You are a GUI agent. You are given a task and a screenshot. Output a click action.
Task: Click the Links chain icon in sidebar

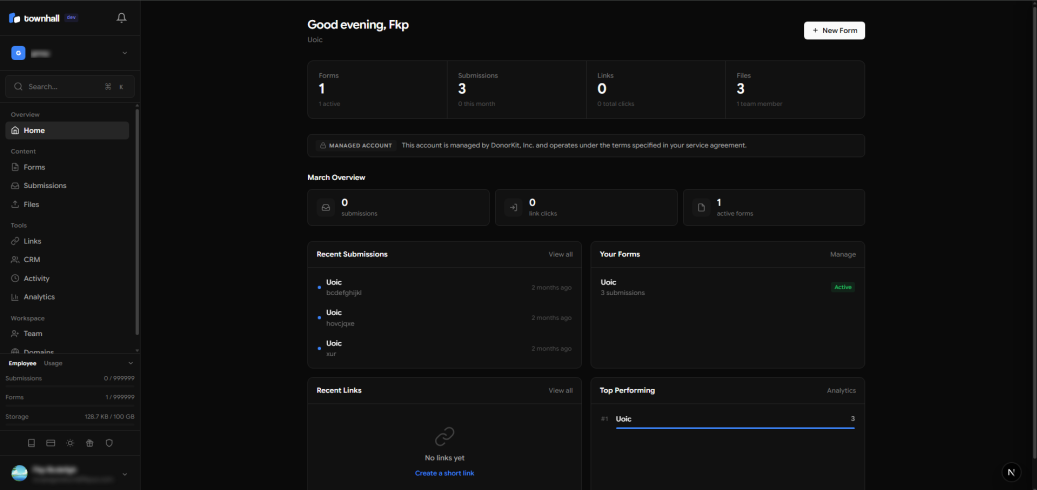[15, 241]
